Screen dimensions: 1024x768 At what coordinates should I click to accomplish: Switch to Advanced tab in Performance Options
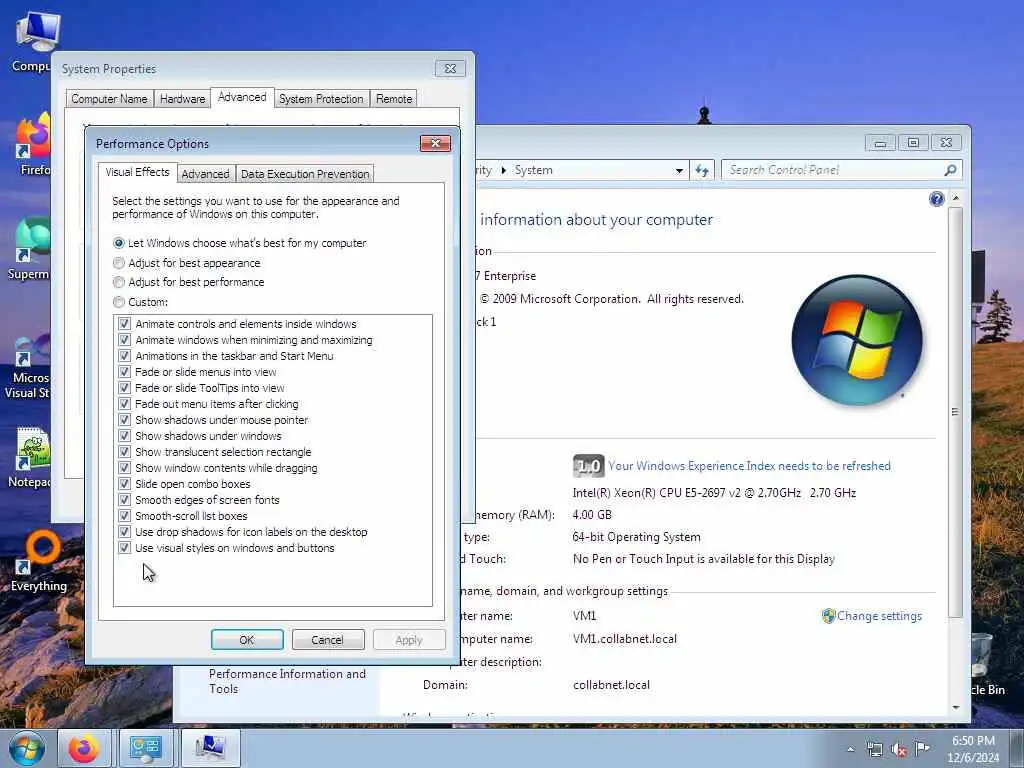coord(205,174)
